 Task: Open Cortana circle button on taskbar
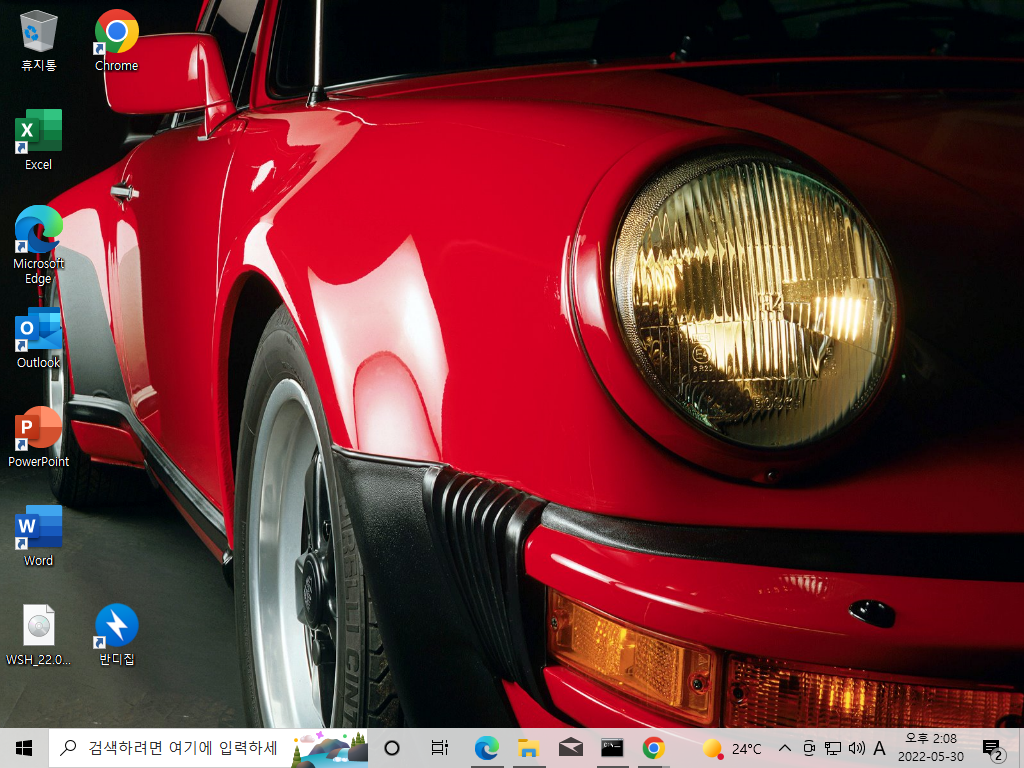392,748
